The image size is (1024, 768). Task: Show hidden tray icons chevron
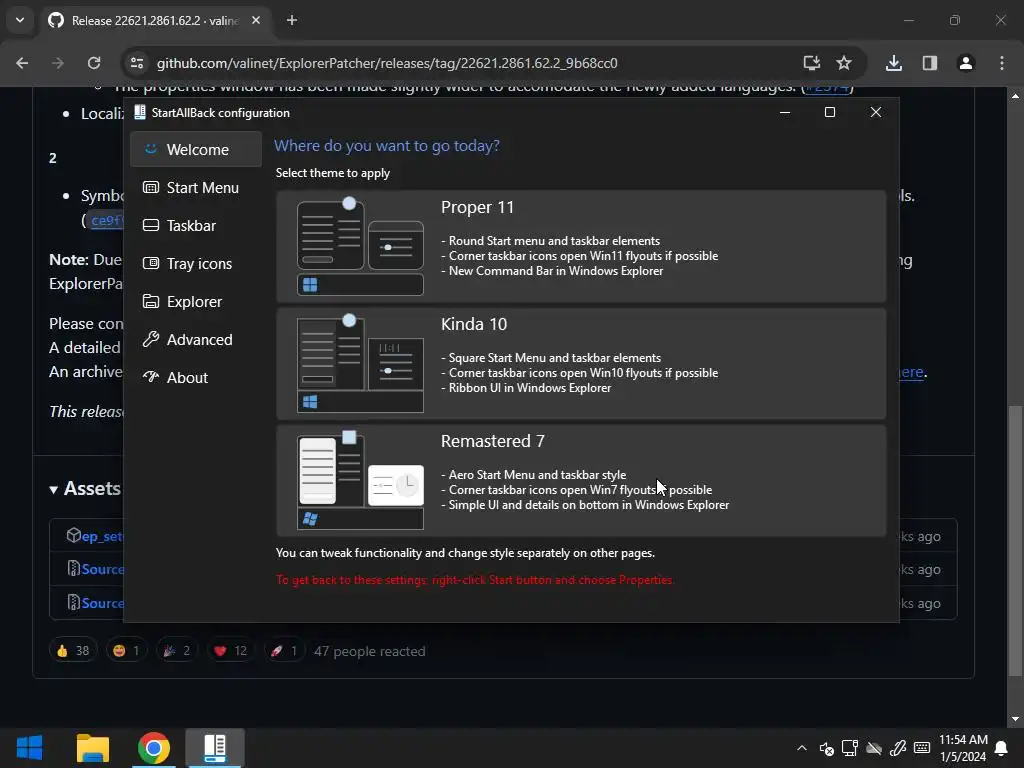click(x=802, y=748)
